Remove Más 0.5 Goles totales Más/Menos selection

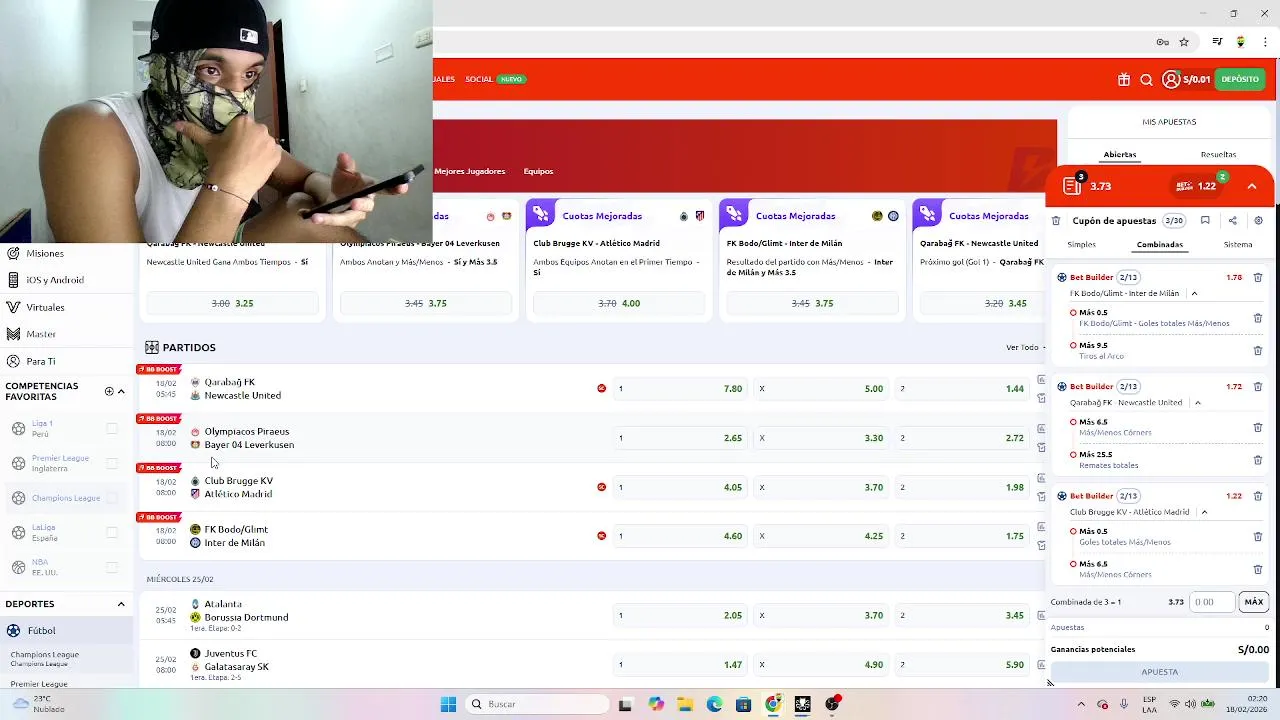click(x=1258, y=537)
